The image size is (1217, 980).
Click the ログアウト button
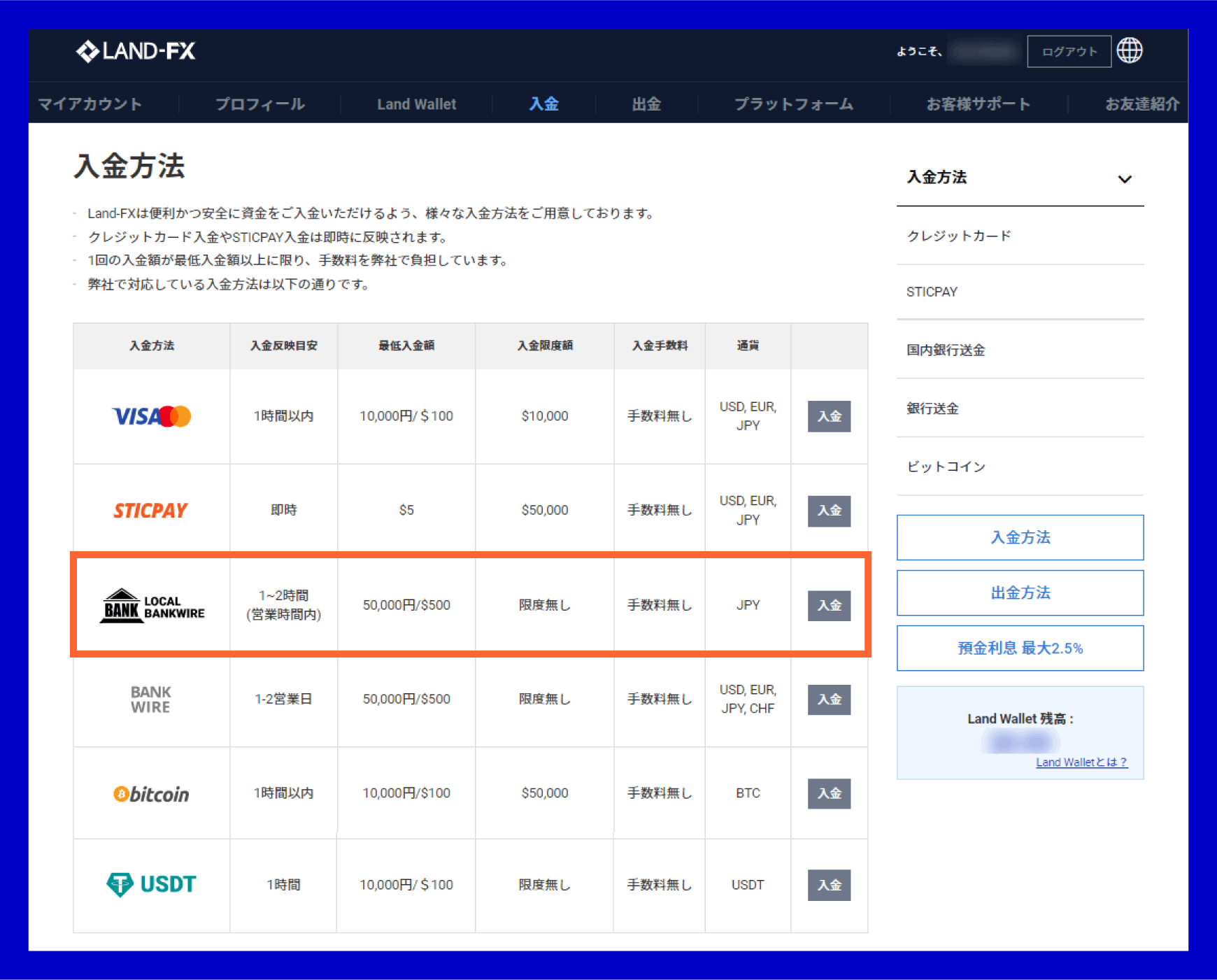(x=1069, y=52)
